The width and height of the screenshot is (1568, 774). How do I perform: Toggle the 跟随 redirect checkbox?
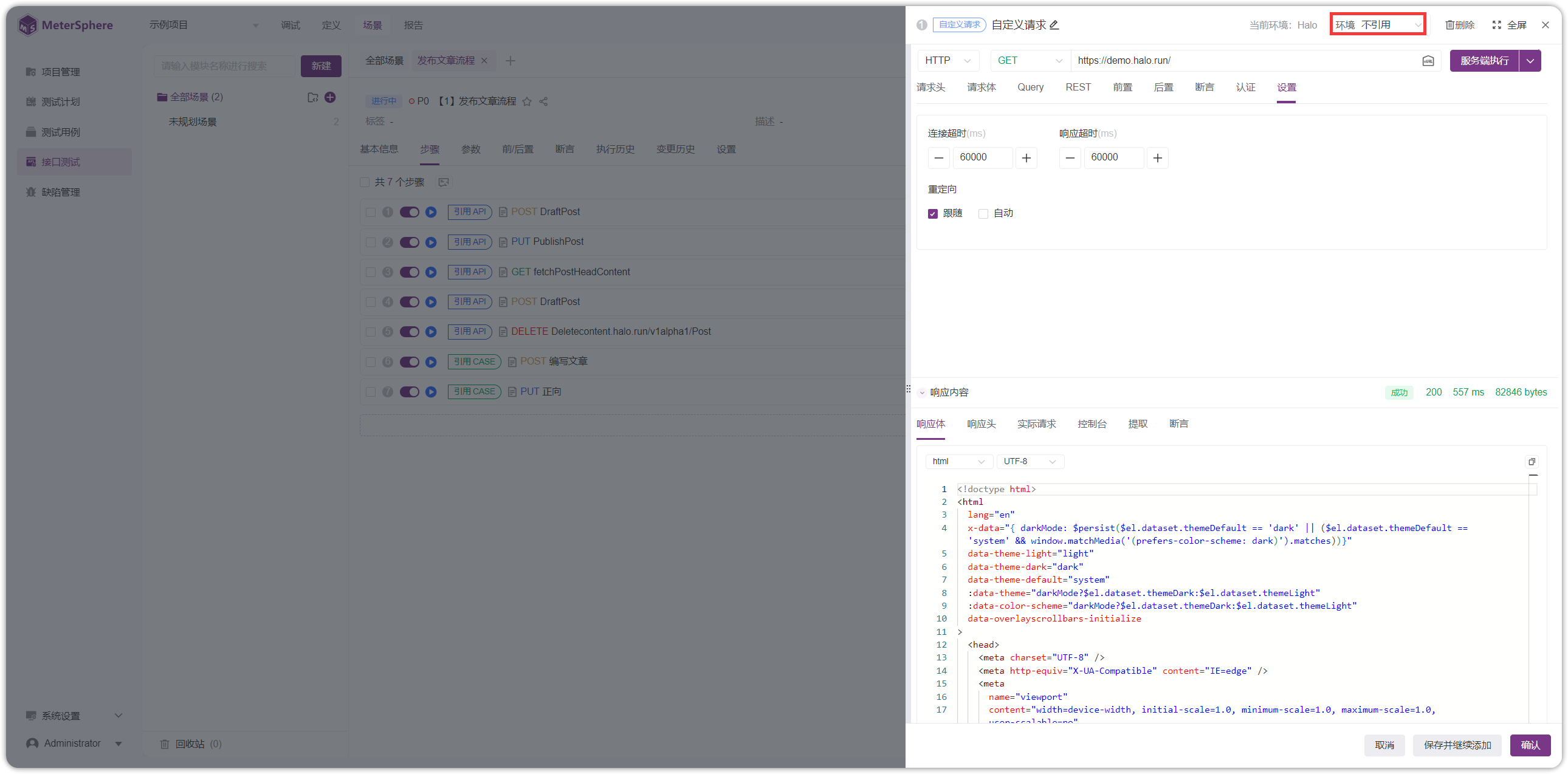(x=932, y=214)
